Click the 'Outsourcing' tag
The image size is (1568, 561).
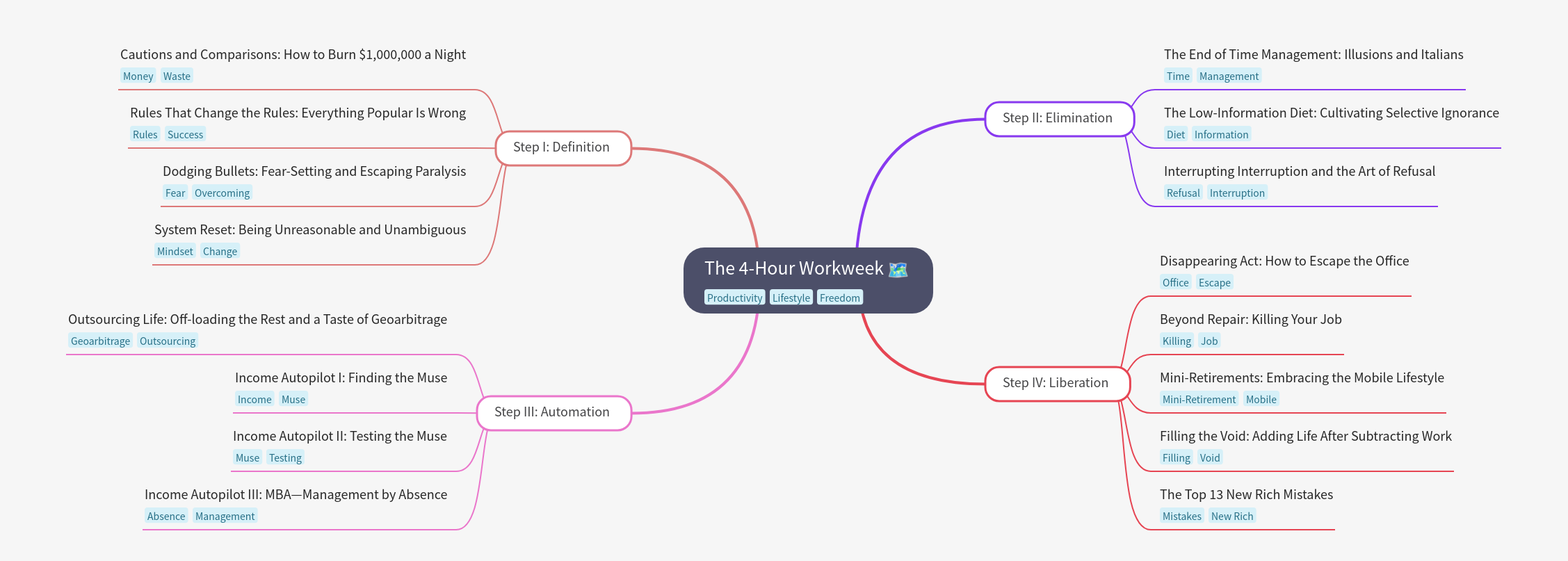click(x=168, y=341)
